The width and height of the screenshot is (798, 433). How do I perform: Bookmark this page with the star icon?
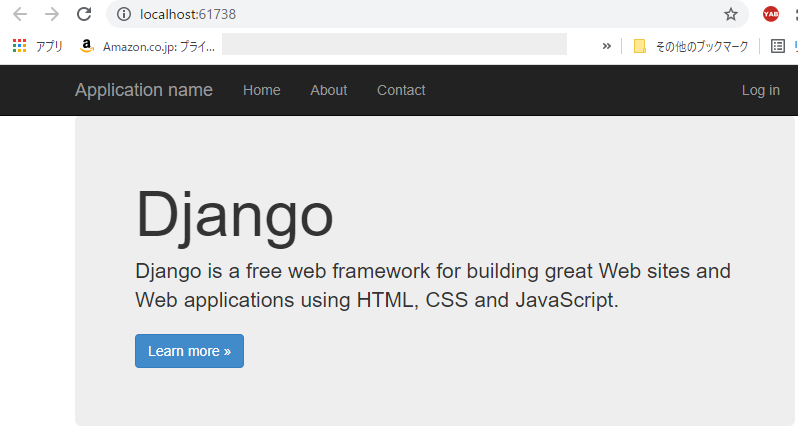[x=731, y=14]
